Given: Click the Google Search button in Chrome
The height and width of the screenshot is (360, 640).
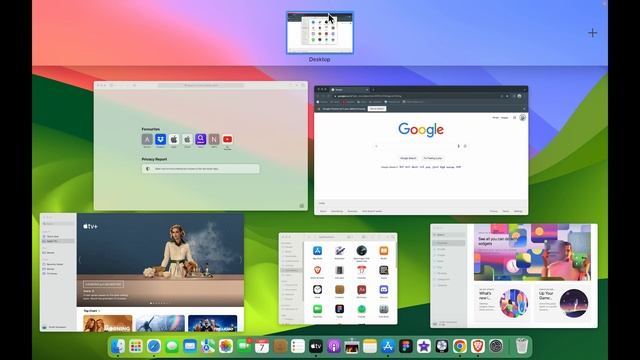Looking at the screenshot, I should (x=408, y=158).
